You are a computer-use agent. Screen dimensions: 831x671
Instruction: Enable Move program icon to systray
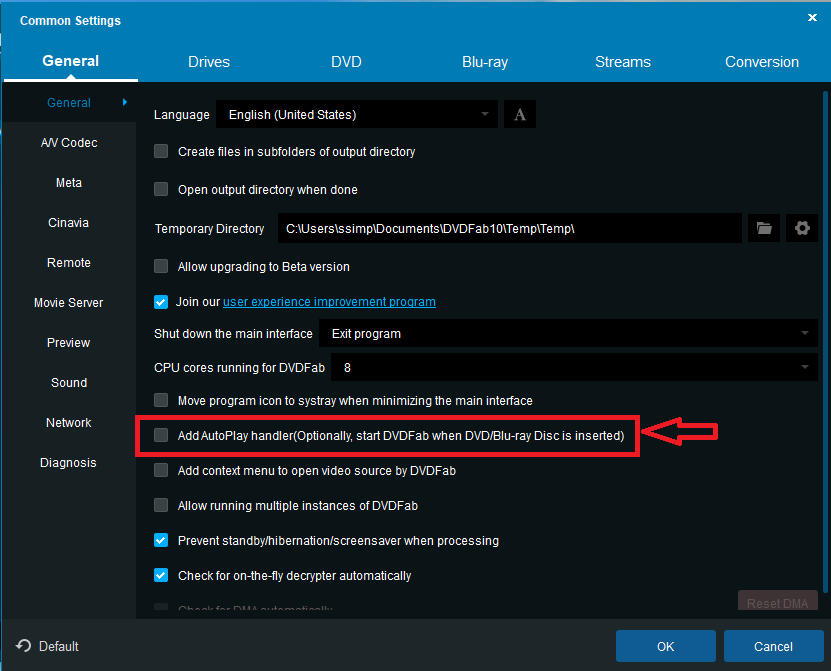[161, 400]
